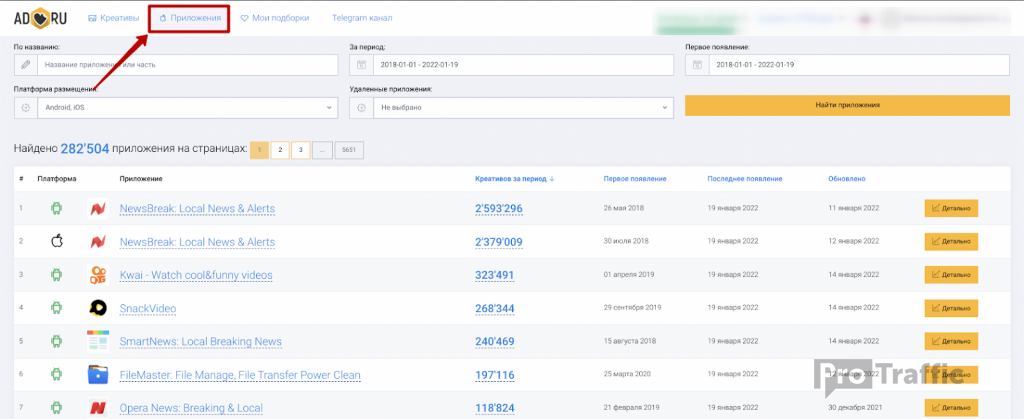Click the SnackVideo app icon
Viewport: 1024px width, 419px height.
click(x=98, y=308)
